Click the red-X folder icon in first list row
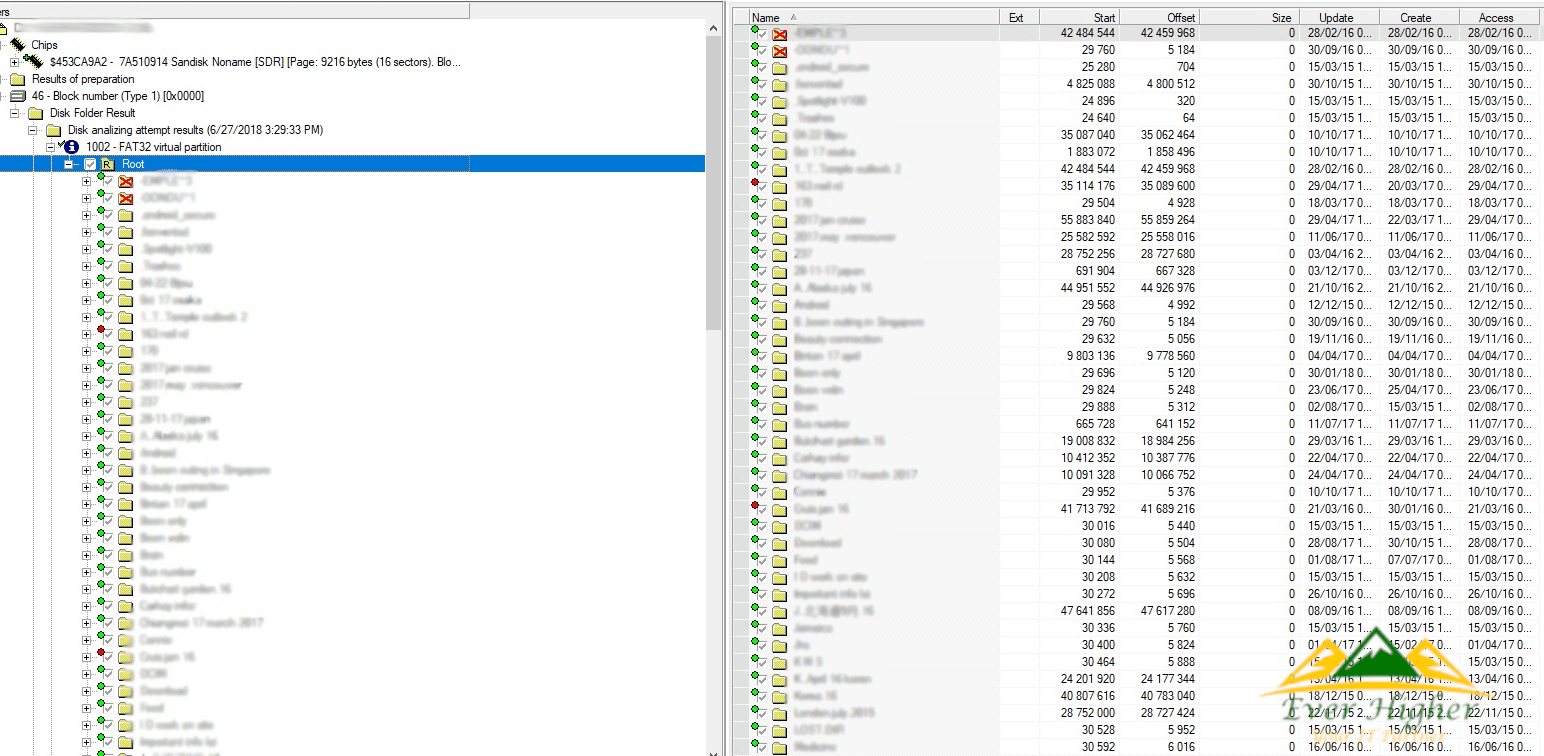 pyautogui.click(x=780, y=34)
